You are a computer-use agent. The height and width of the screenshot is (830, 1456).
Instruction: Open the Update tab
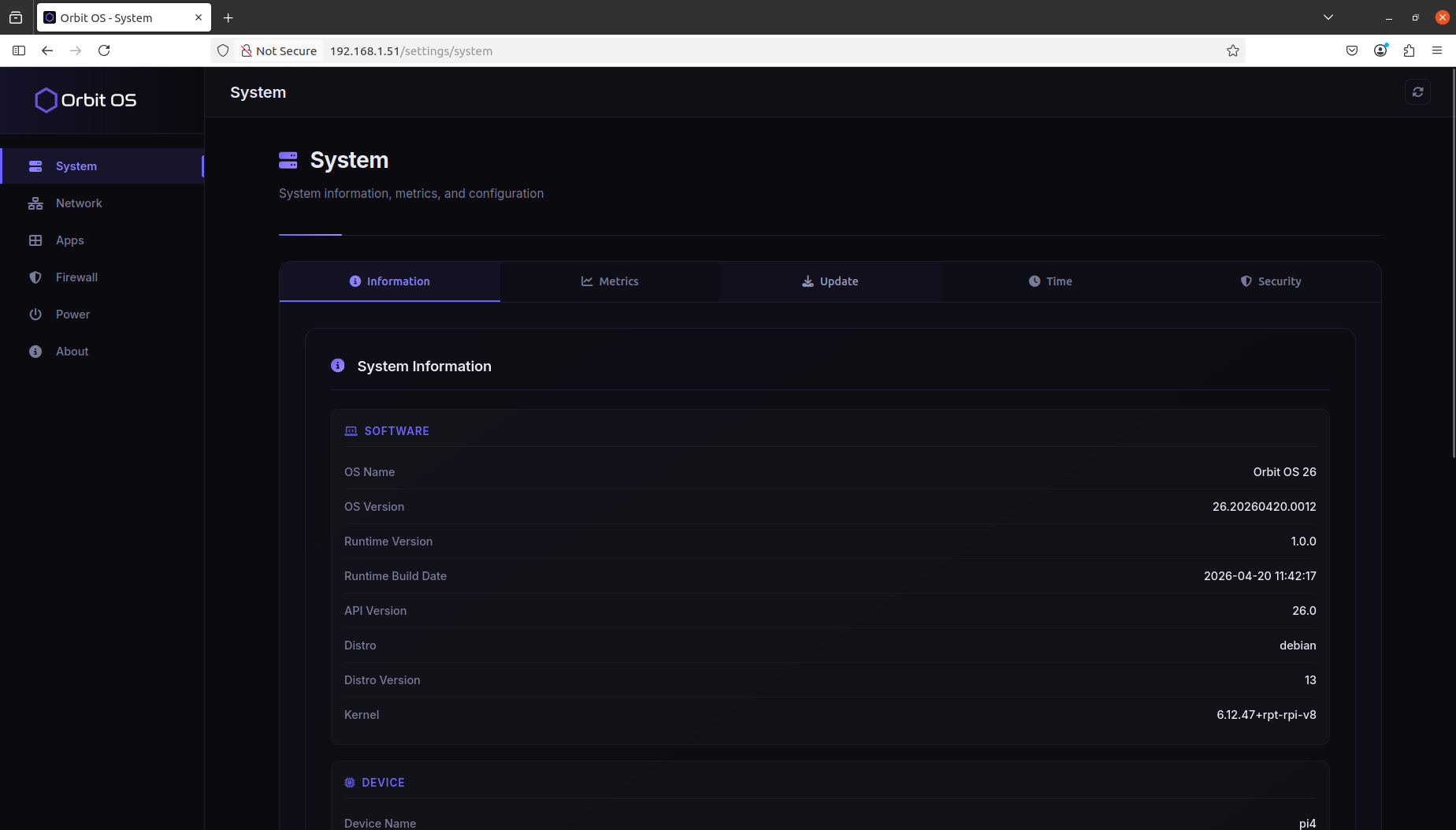tap(830, 281)
